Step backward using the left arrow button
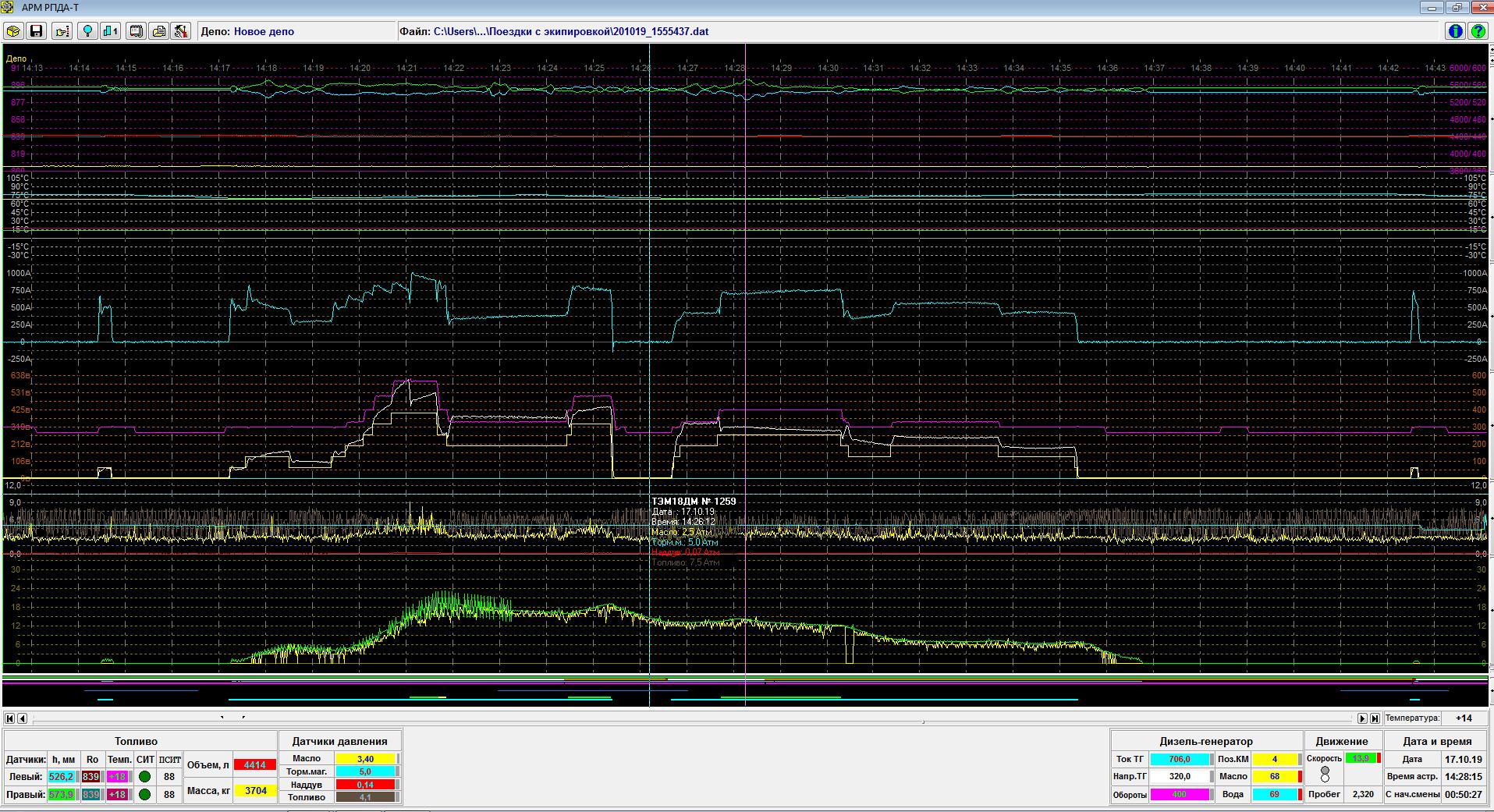Screen dimensions: 1494x812 pos(22,718)
